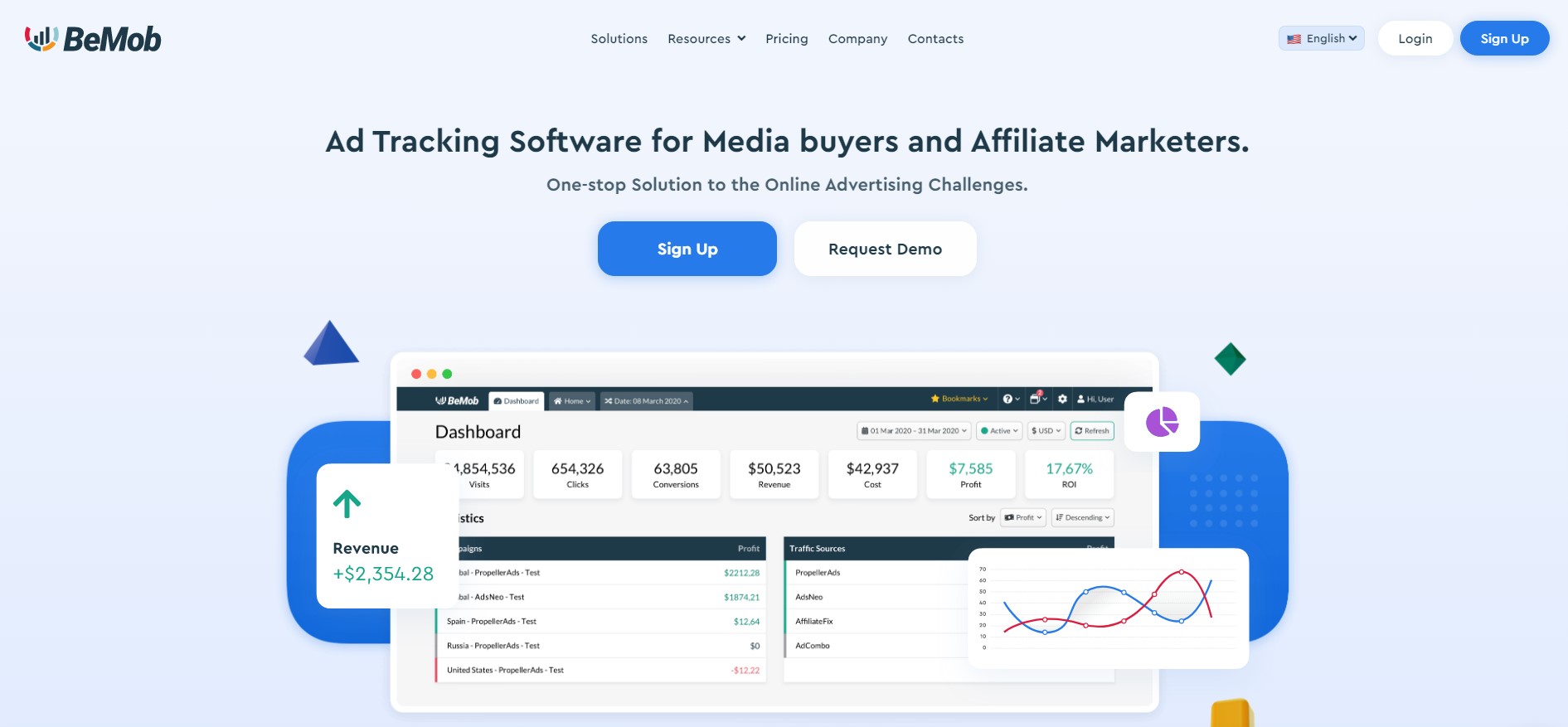Click the $50,523 Revenue stat card
1568x727 pixels.
coord(774,474)
